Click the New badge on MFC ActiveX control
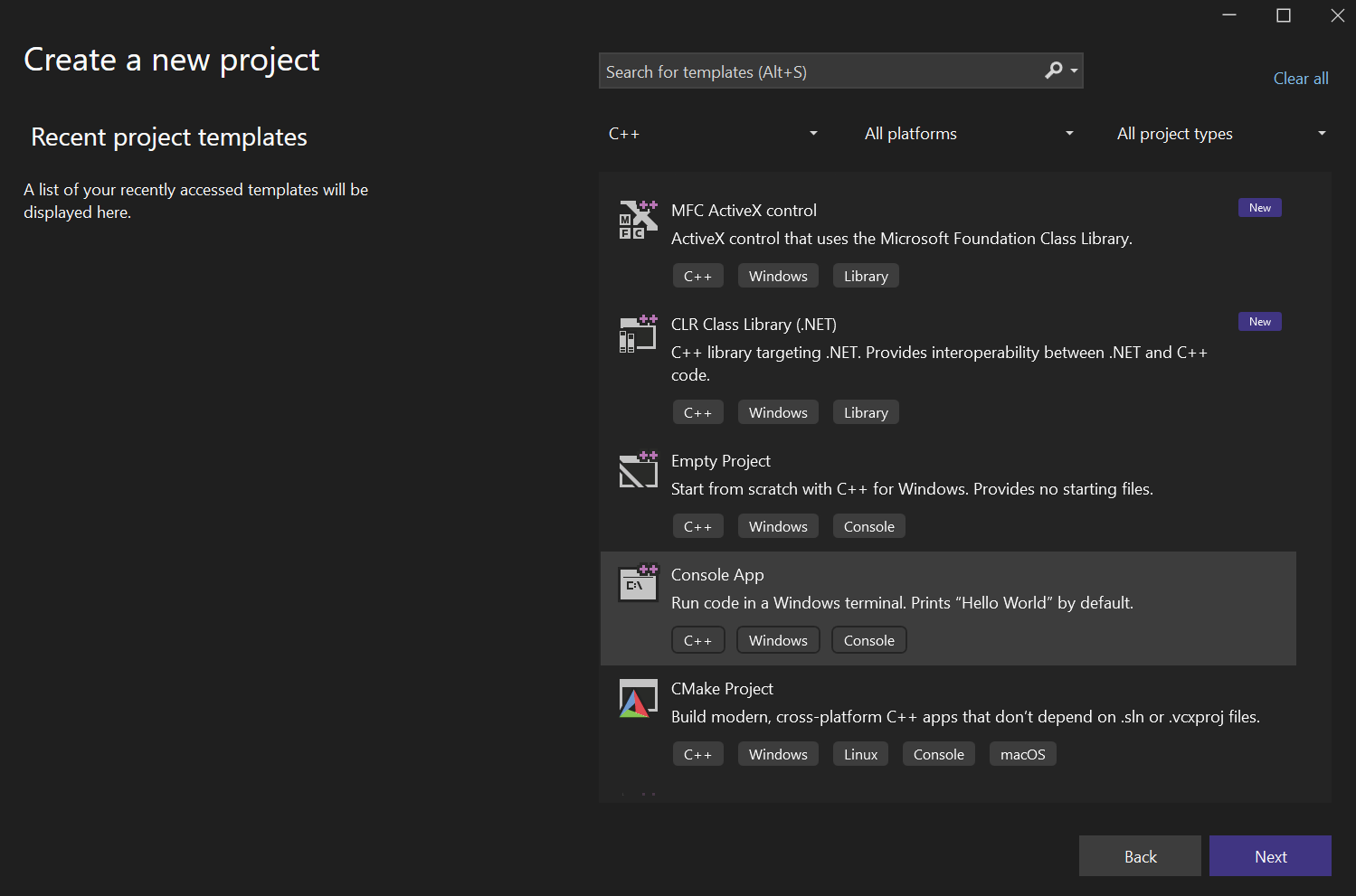The width and height of the screenshot is (1356, 896). [x=1259, y=208]
